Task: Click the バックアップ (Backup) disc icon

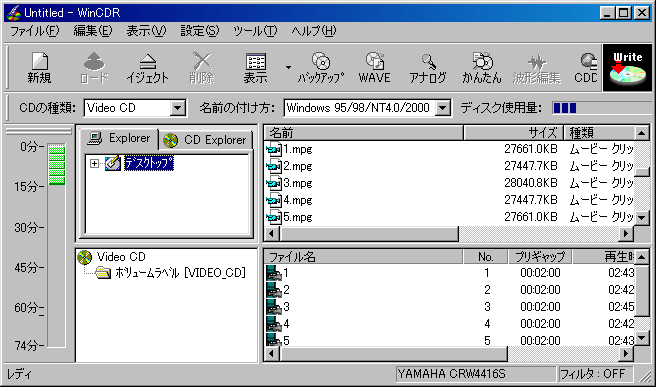Action: [321, 67]
